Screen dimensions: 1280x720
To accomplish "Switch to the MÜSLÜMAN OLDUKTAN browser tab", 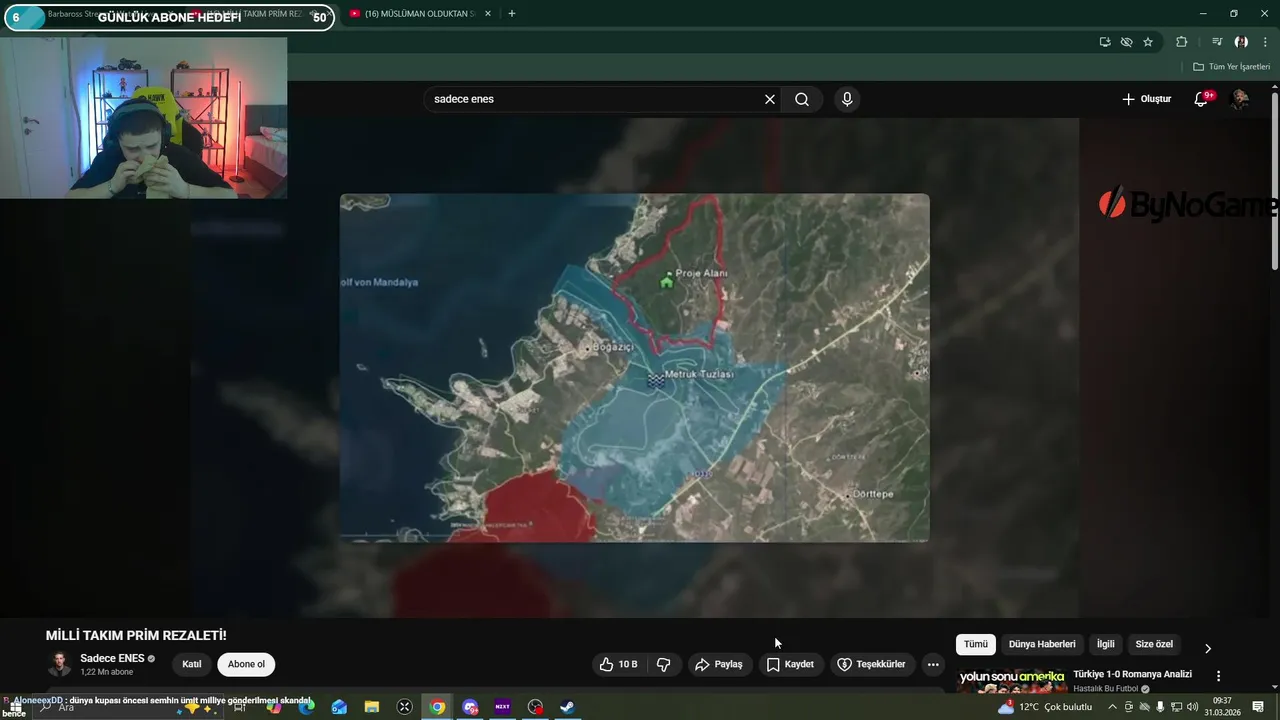I will (x=418, y=14).
